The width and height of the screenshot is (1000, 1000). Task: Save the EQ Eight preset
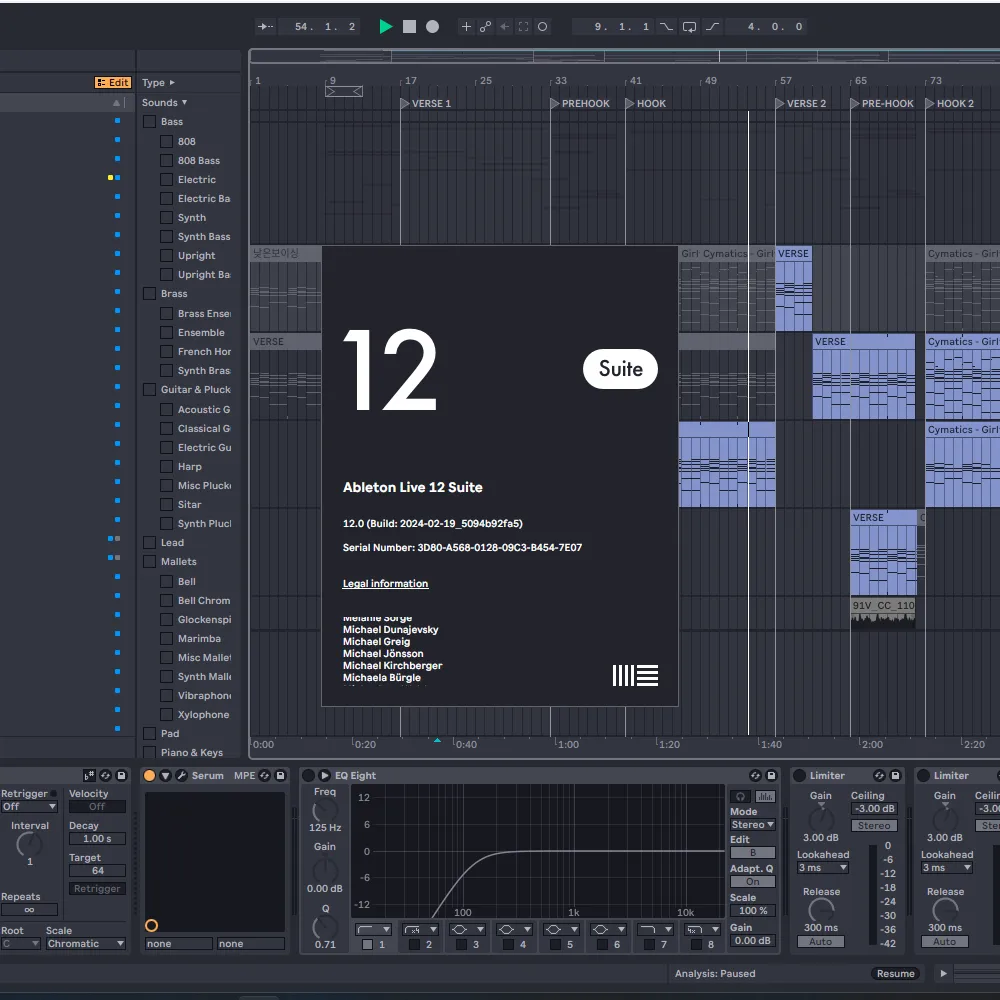click(x=771, y=776)
